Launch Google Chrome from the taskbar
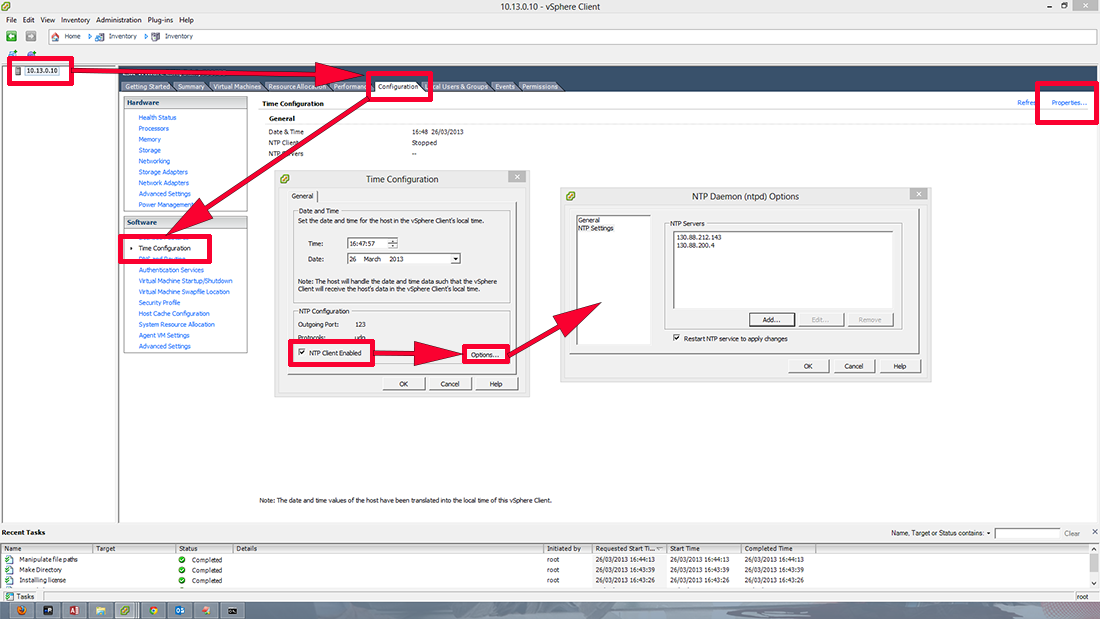 point(153,610)
